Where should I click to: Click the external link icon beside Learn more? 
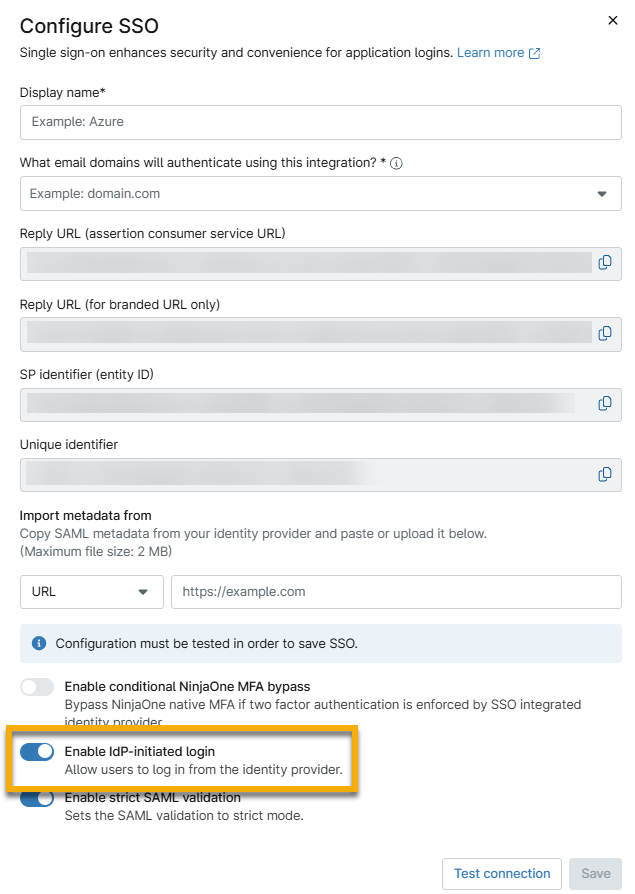(x=535, y=53)
